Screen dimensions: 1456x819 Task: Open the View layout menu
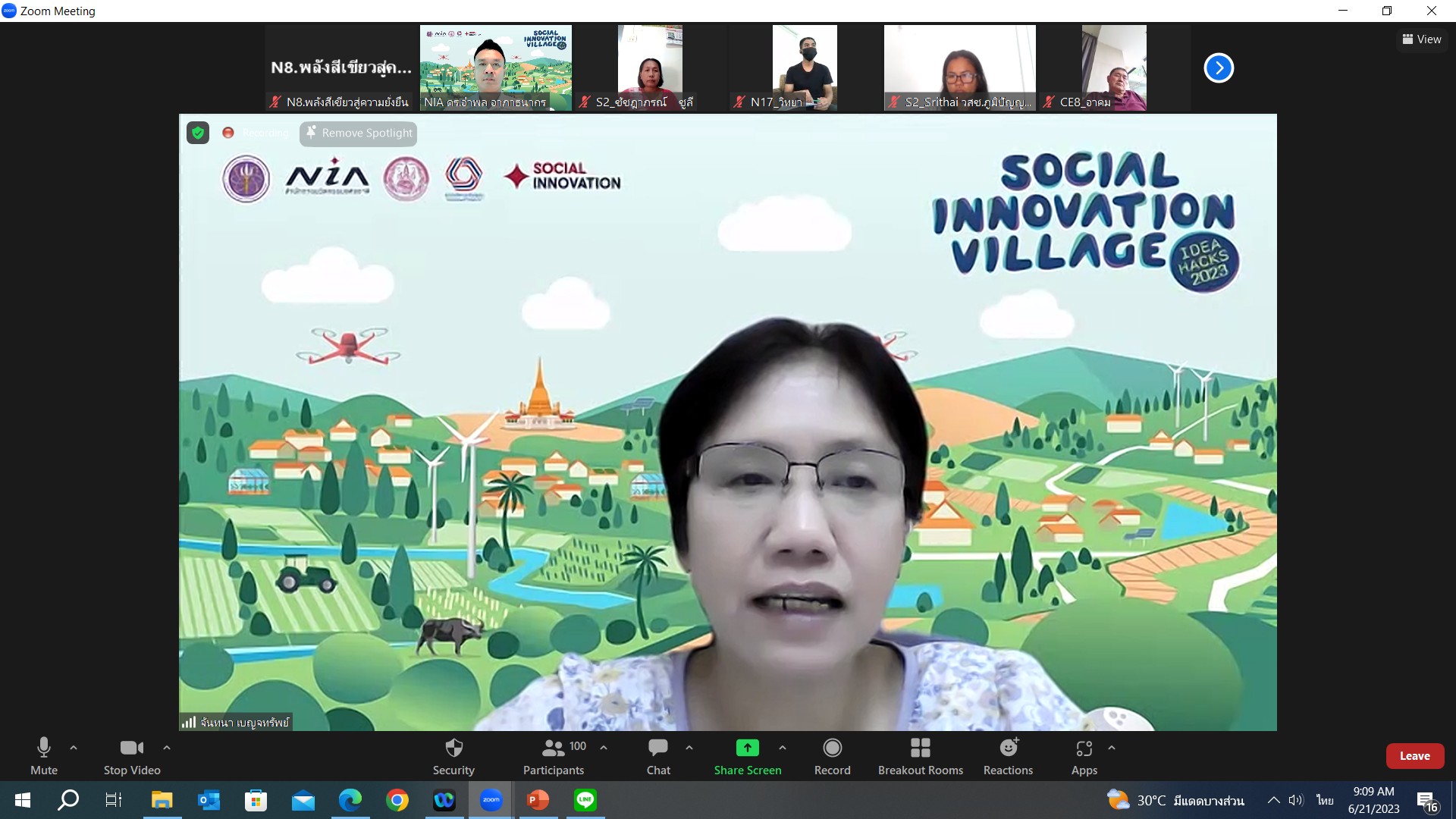pyautogui.click(x=1422, y=39)
